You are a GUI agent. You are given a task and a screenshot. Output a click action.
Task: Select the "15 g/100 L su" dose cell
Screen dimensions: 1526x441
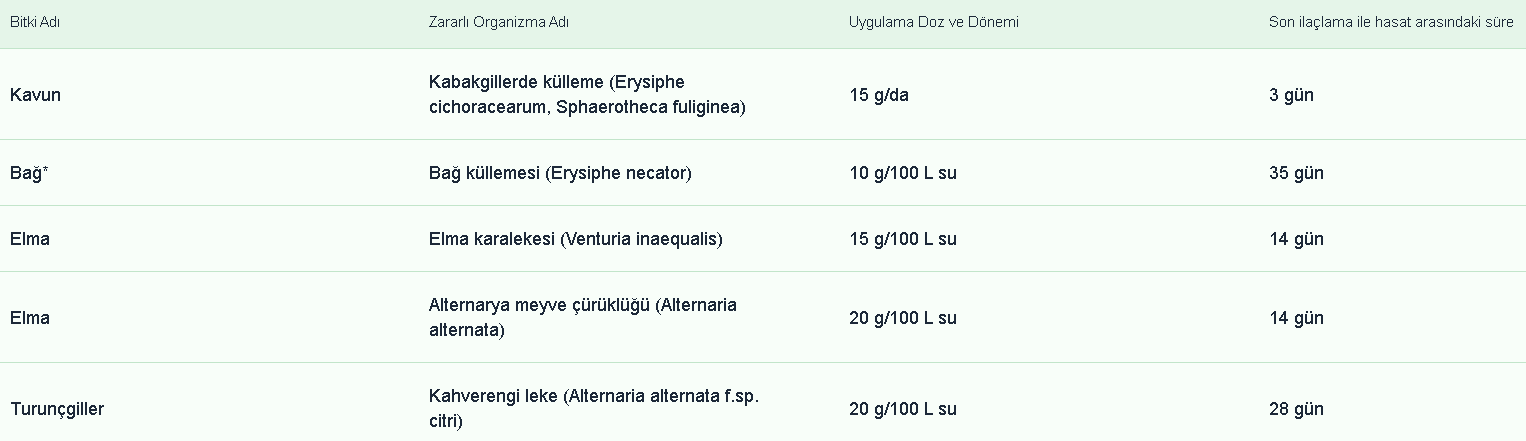[x=903, y=239]
